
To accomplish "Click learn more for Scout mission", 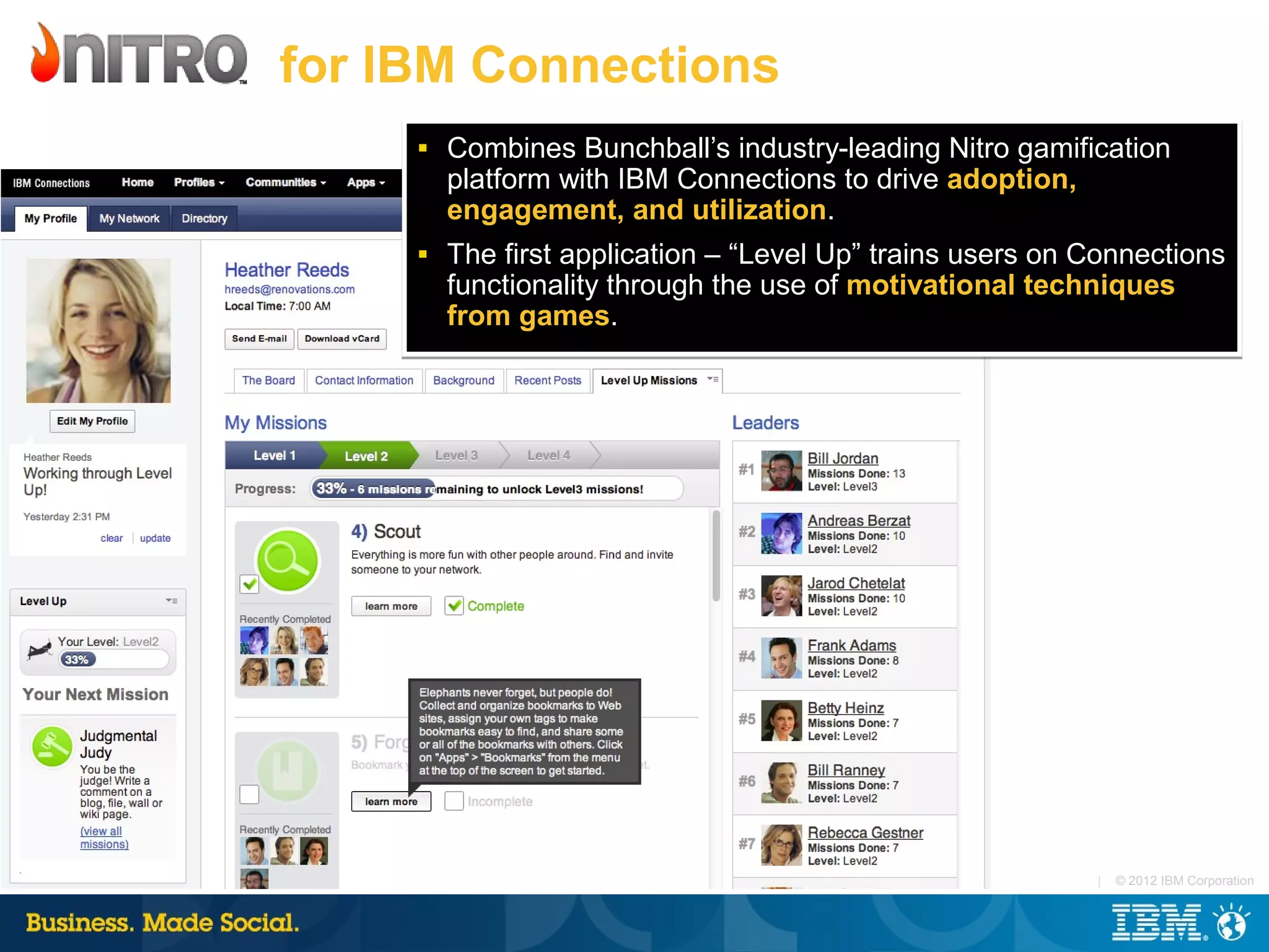I will click(391, 606).
